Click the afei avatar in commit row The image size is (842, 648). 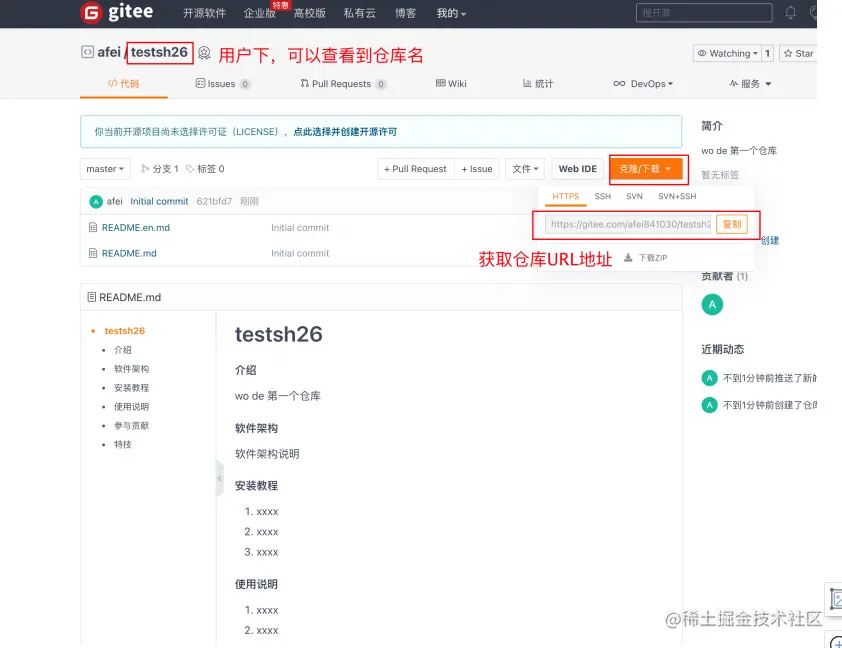(96, 202)
